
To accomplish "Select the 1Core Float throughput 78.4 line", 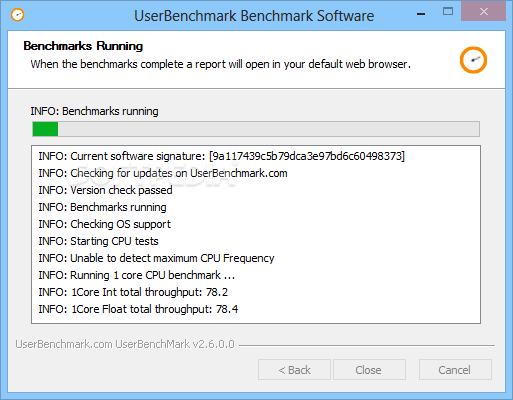I will (x=138, y=309).
